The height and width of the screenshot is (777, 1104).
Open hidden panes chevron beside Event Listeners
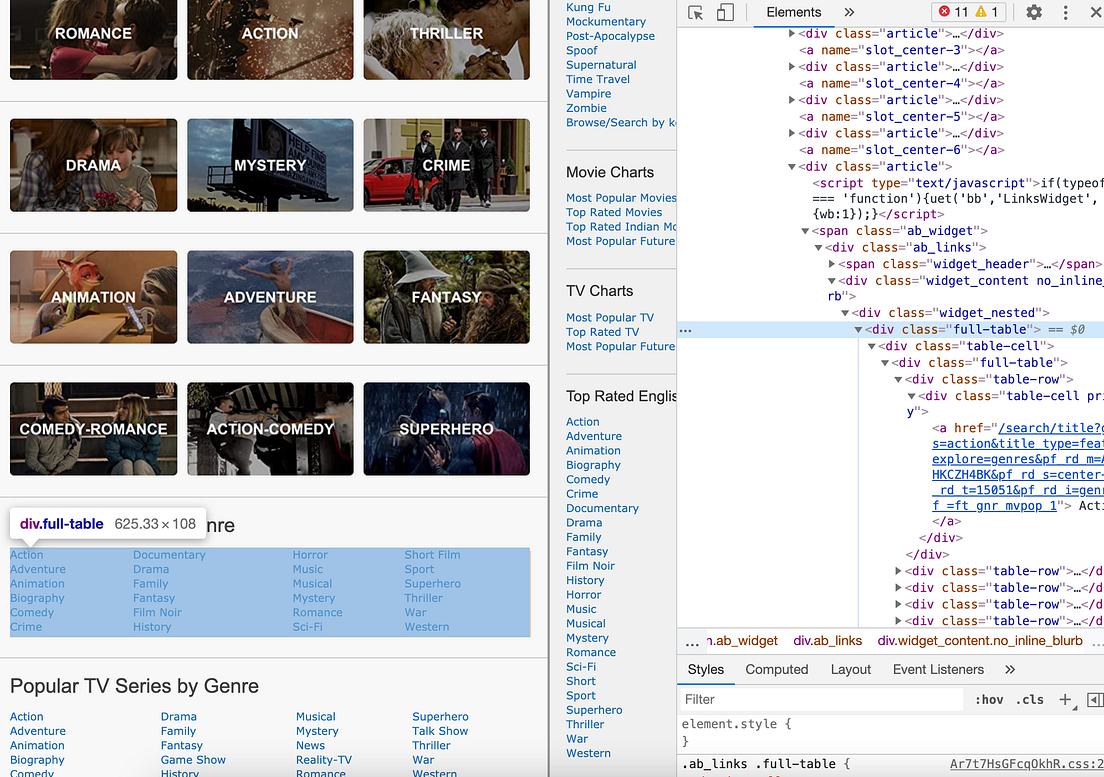pyautogui.click(x=1010, y=669)
